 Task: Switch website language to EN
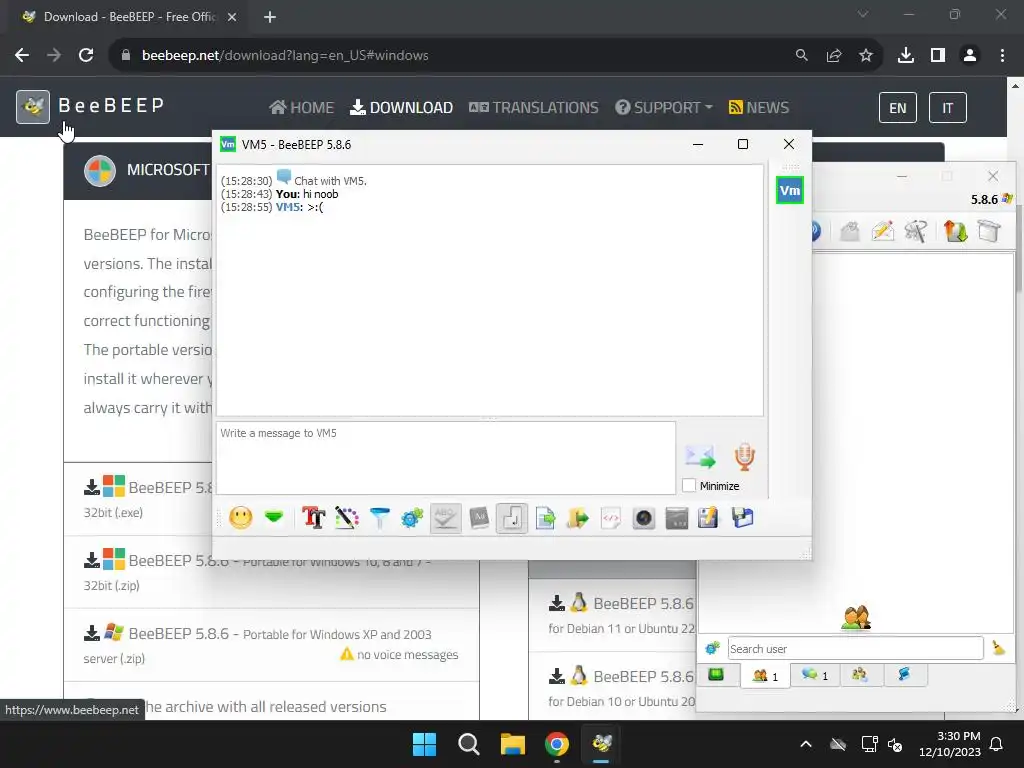tap(898, 108)
